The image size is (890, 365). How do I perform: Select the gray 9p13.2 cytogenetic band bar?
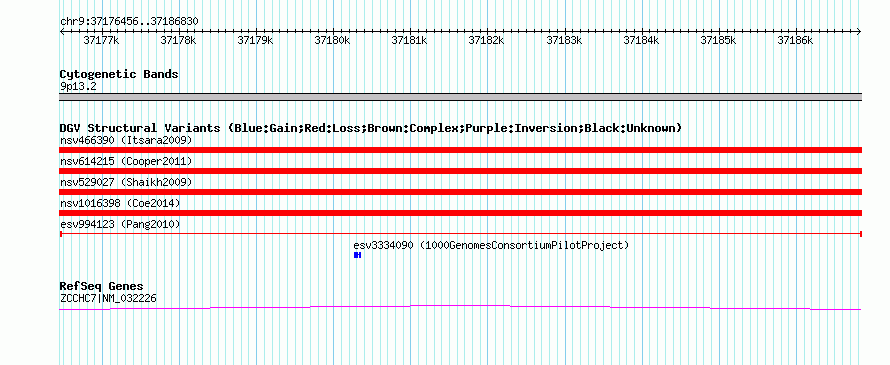click(460, 97)
